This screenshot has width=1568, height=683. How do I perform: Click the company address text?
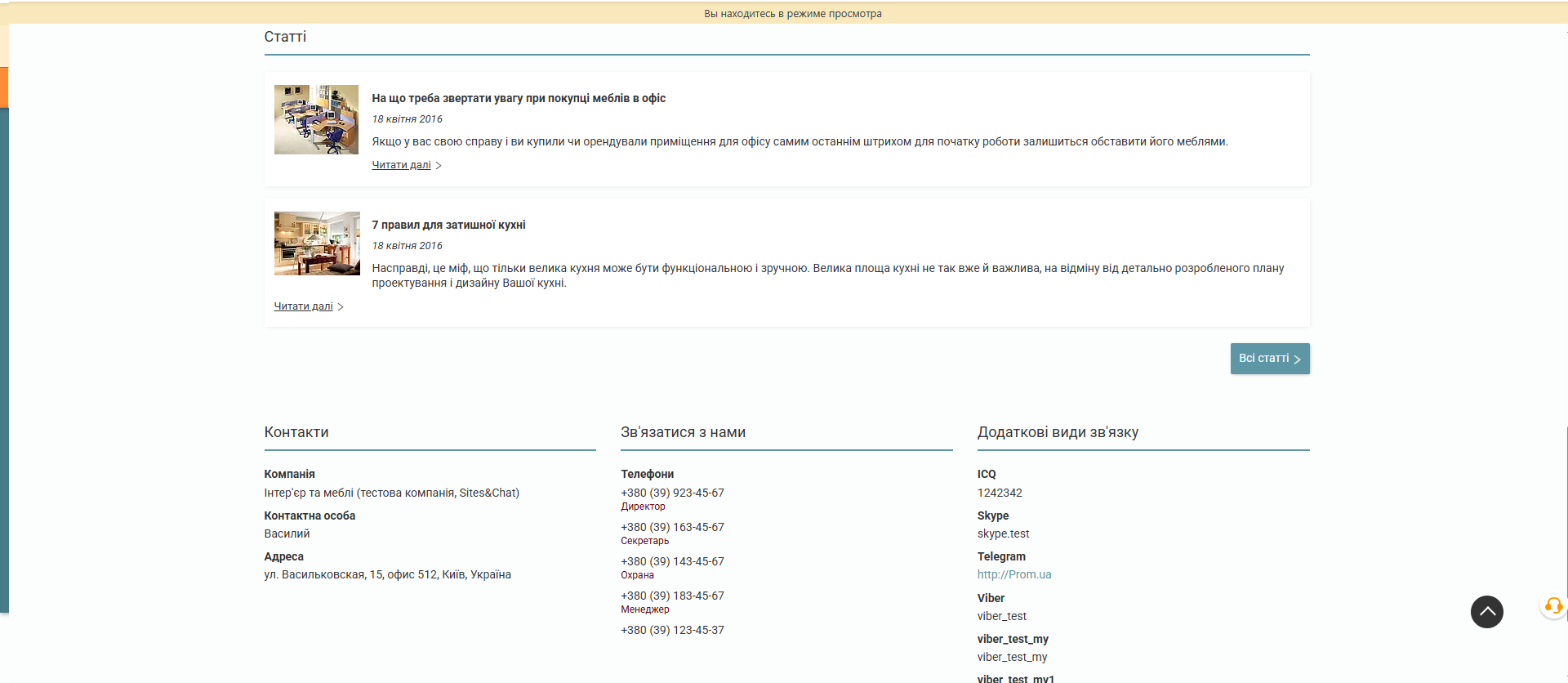tap(387, 574)
